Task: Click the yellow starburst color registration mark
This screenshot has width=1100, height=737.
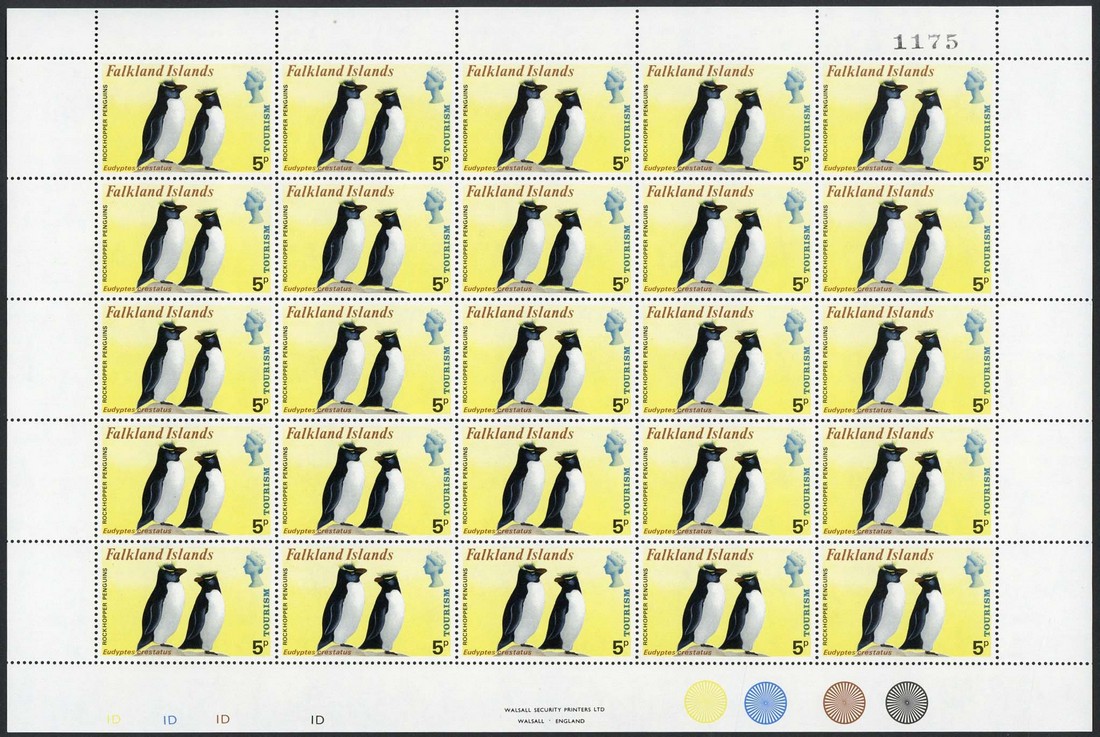Action: click(x=702, y=703)
